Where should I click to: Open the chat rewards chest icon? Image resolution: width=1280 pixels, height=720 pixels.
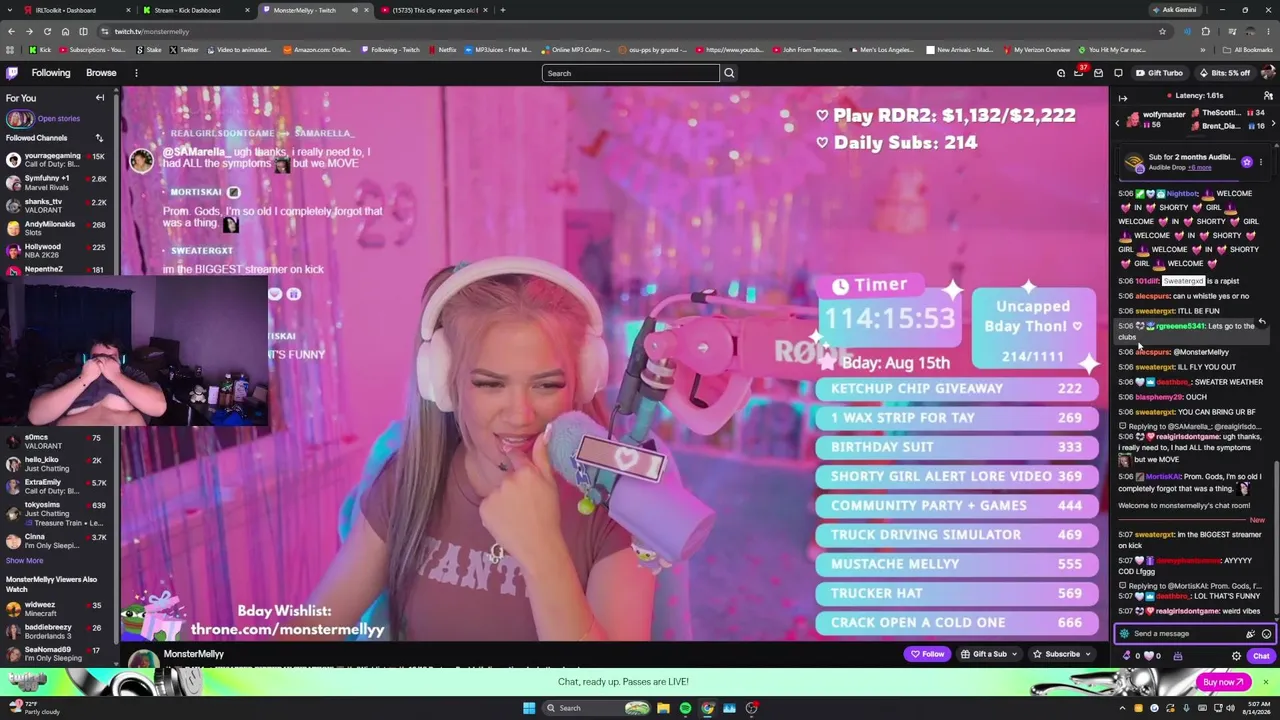click(1177, 657)
